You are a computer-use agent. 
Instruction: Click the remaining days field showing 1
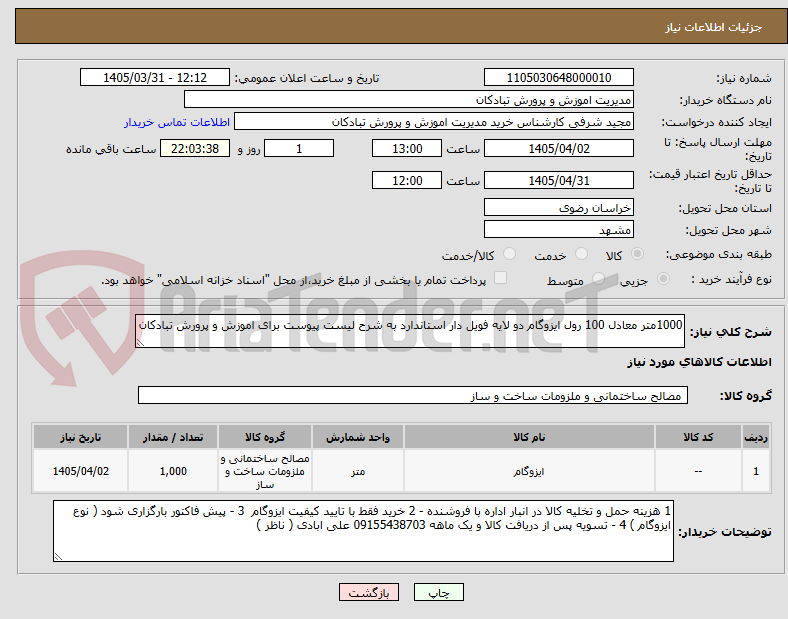tap(299, 148)
